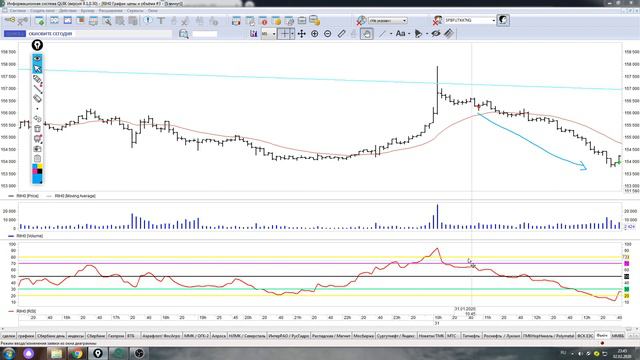The image size is (640, 360).
Task: Open file explorer folder in taskbar
Action: (56, 353)
